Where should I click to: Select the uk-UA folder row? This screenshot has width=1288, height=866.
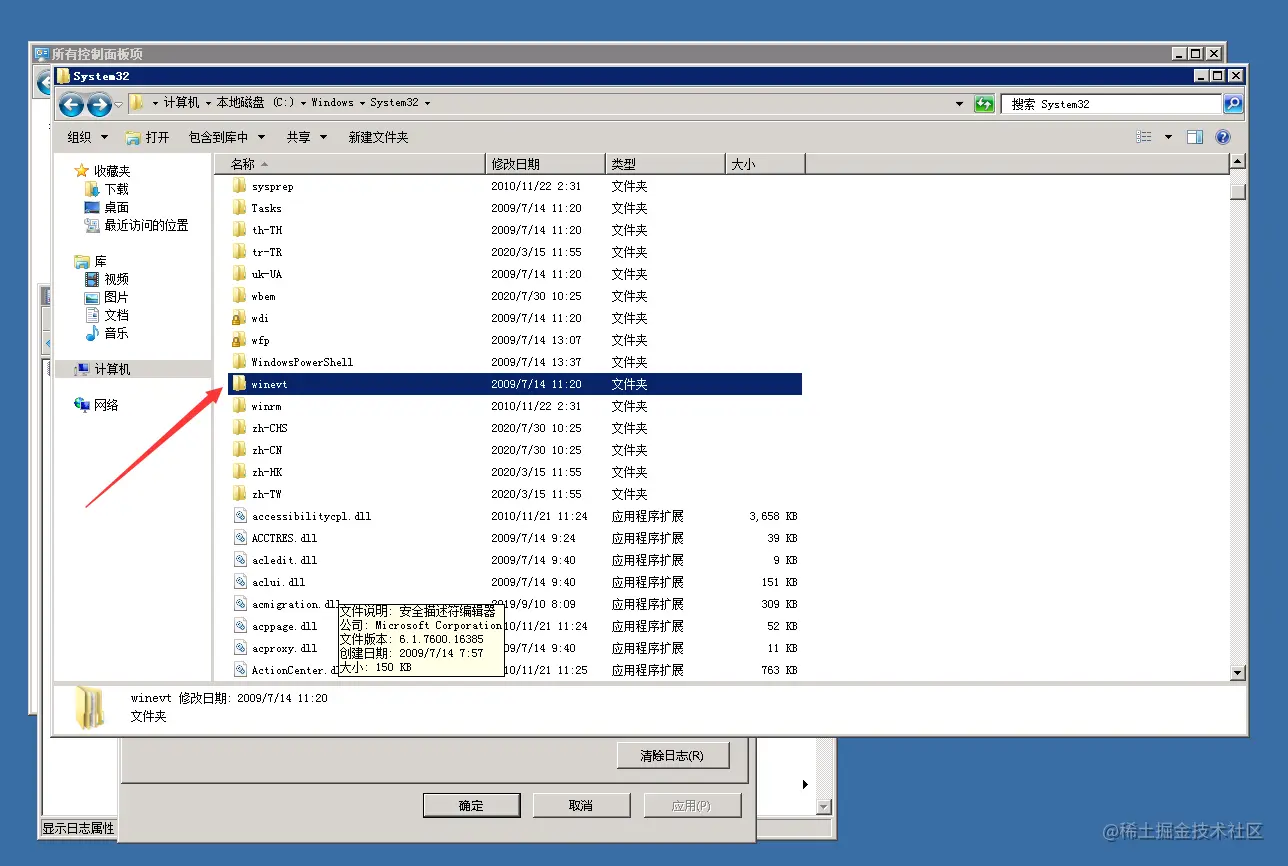coord(515,274)
